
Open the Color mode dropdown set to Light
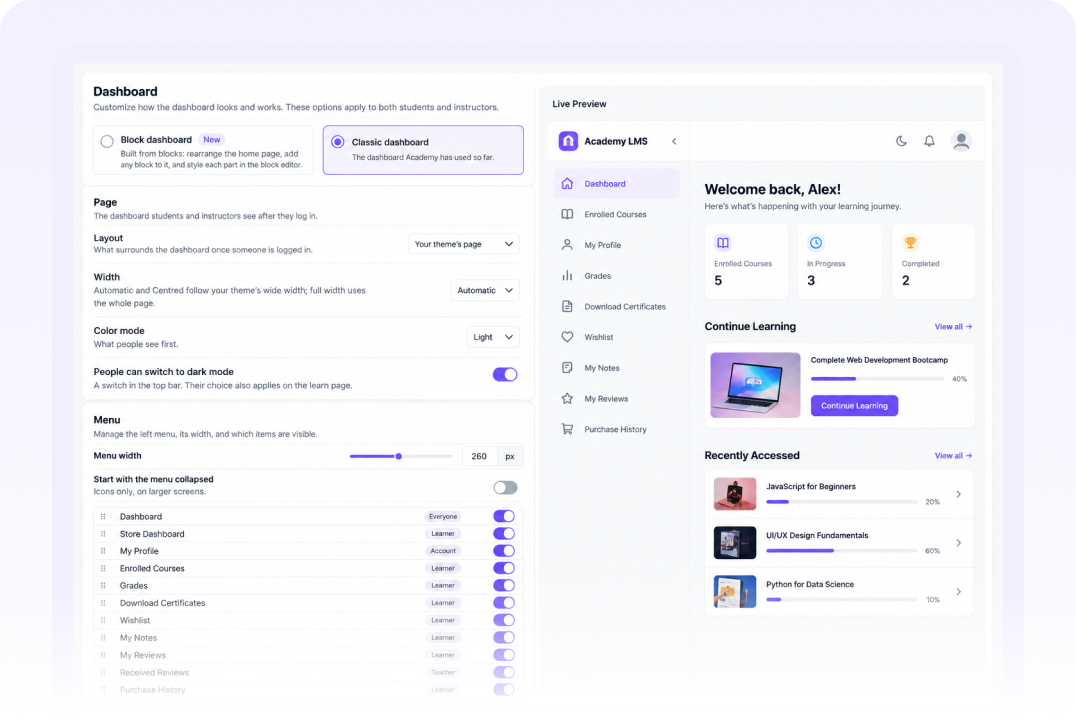[x=493, y=337]
